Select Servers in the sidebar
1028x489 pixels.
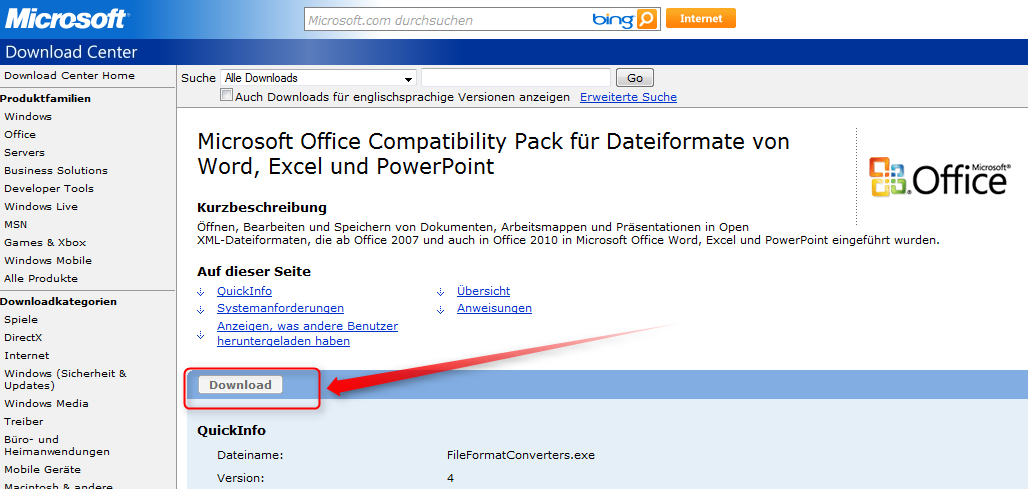click(24, 153)
